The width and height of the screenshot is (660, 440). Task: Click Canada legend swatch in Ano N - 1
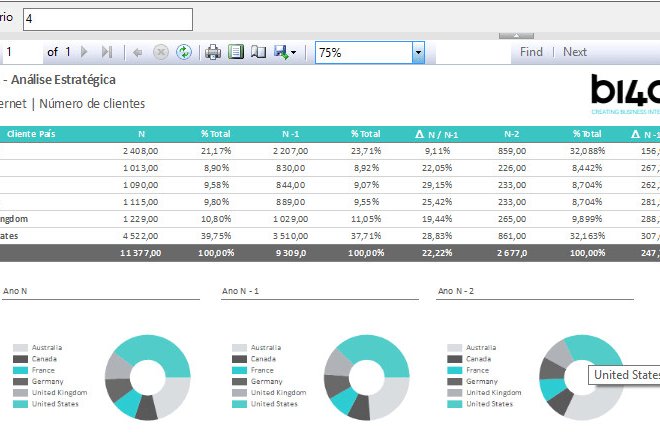pyautogui.click(x=239, y=359)
